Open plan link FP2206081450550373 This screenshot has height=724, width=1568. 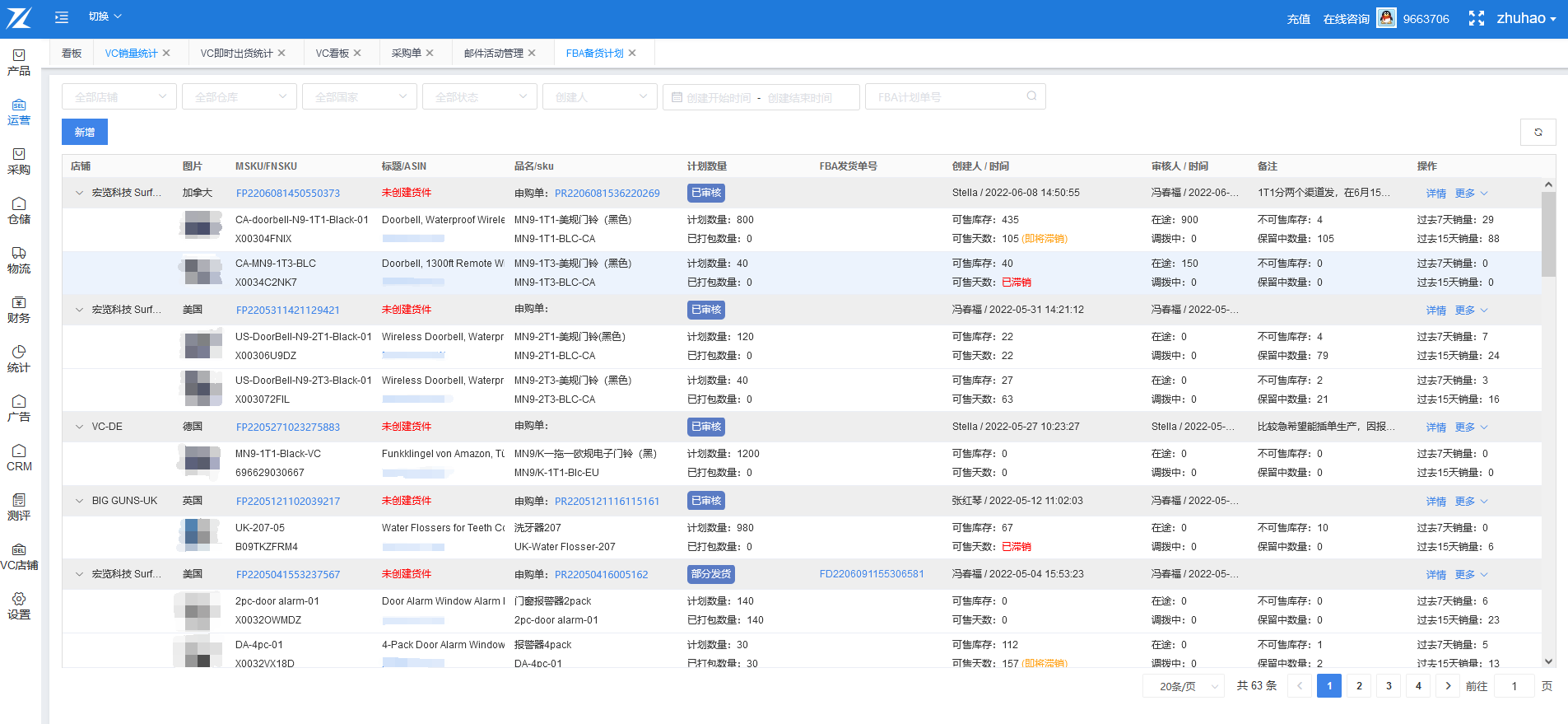287,194
